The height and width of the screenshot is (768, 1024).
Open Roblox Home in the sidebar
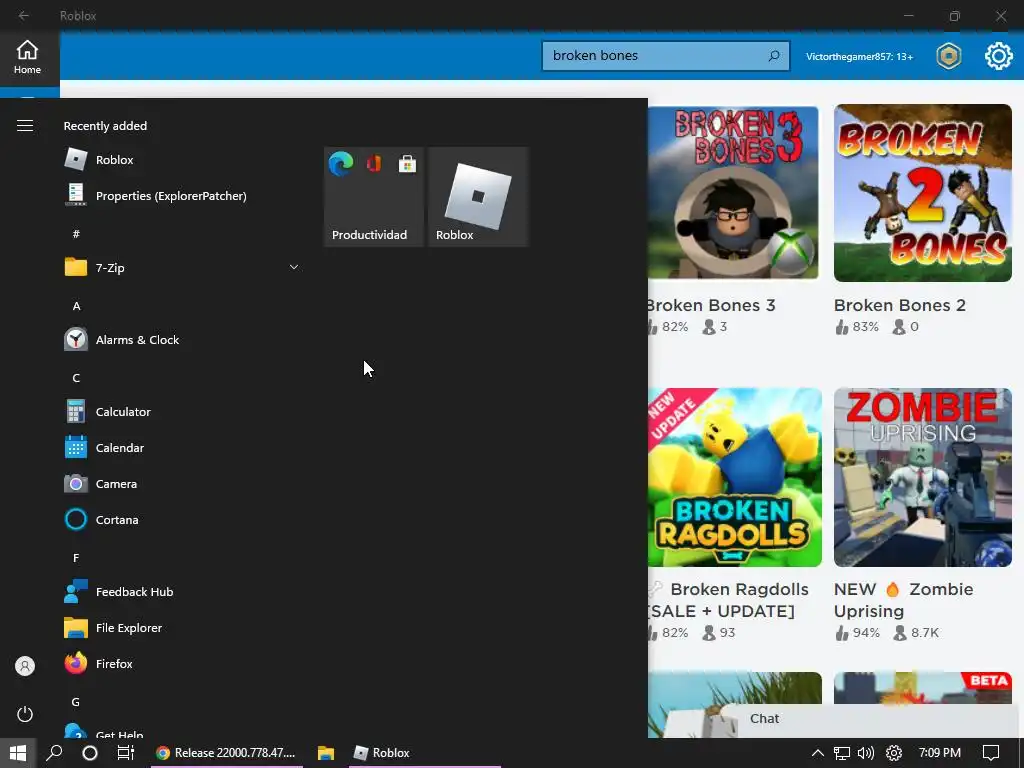(27, 57)
